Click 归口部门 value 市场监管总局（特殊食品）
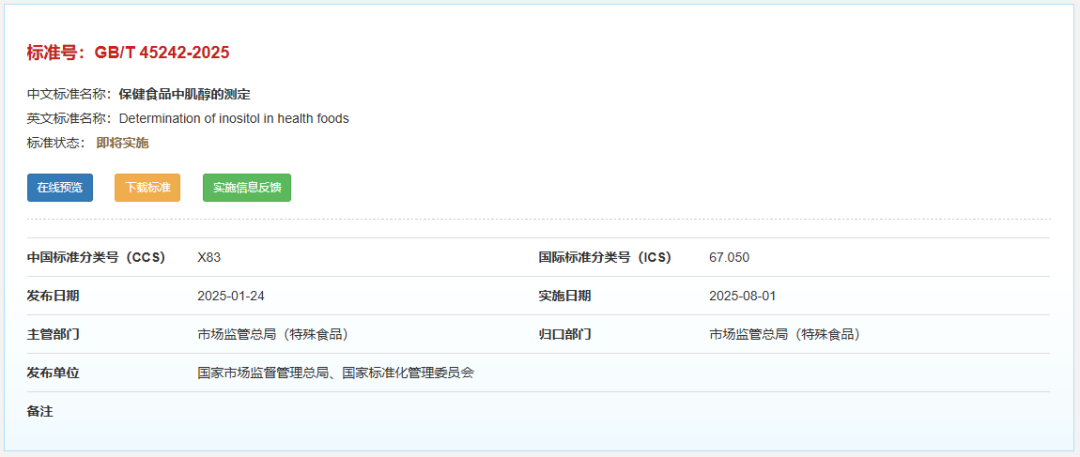 tap(787, 335)
